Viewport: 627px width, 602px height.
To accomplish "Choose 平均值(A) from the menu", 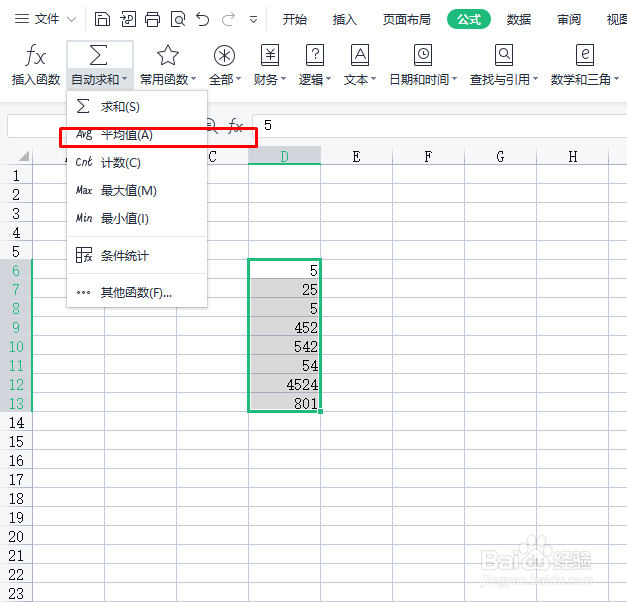I will coord(137,135).
